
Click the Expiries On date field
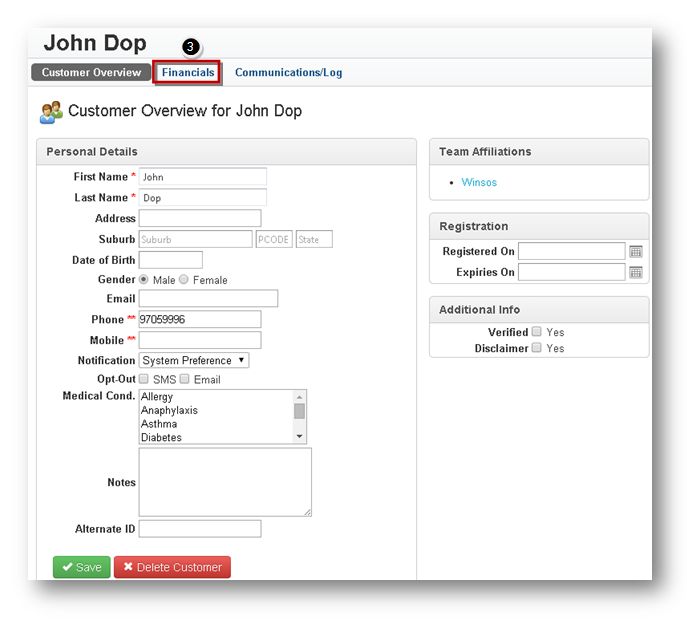tap(571, 272)
